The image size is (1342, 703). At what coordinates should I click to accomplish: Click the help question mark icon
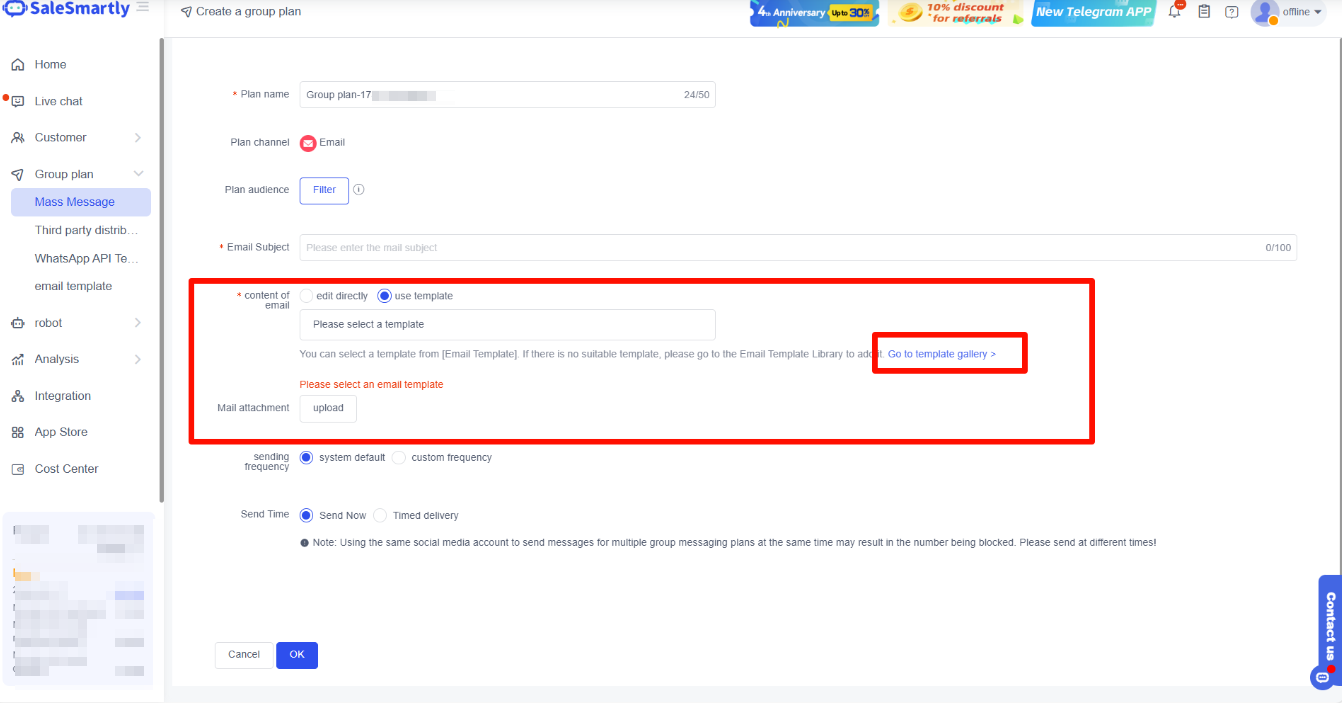(x=1232, y=12)
